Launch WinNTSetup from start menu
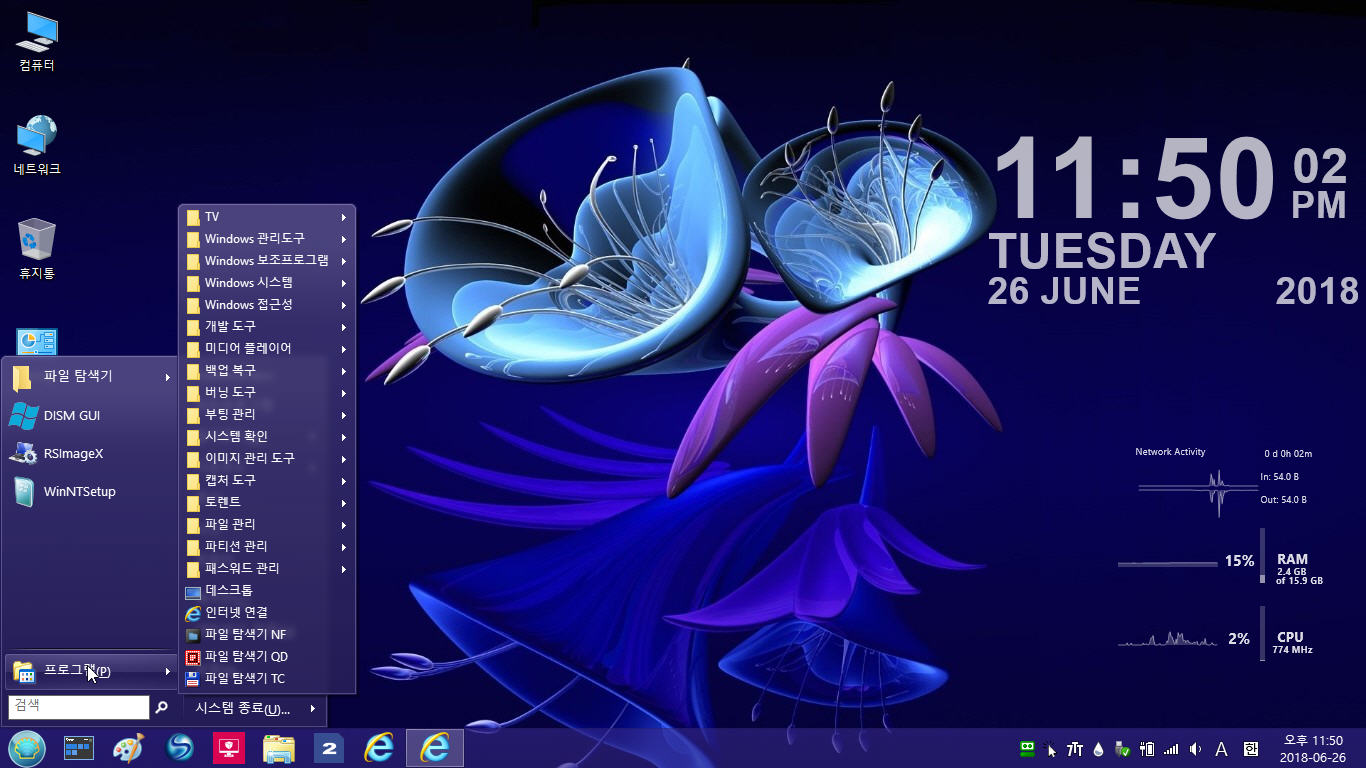This screenshot has height=768, width=1366. [90, 492]
